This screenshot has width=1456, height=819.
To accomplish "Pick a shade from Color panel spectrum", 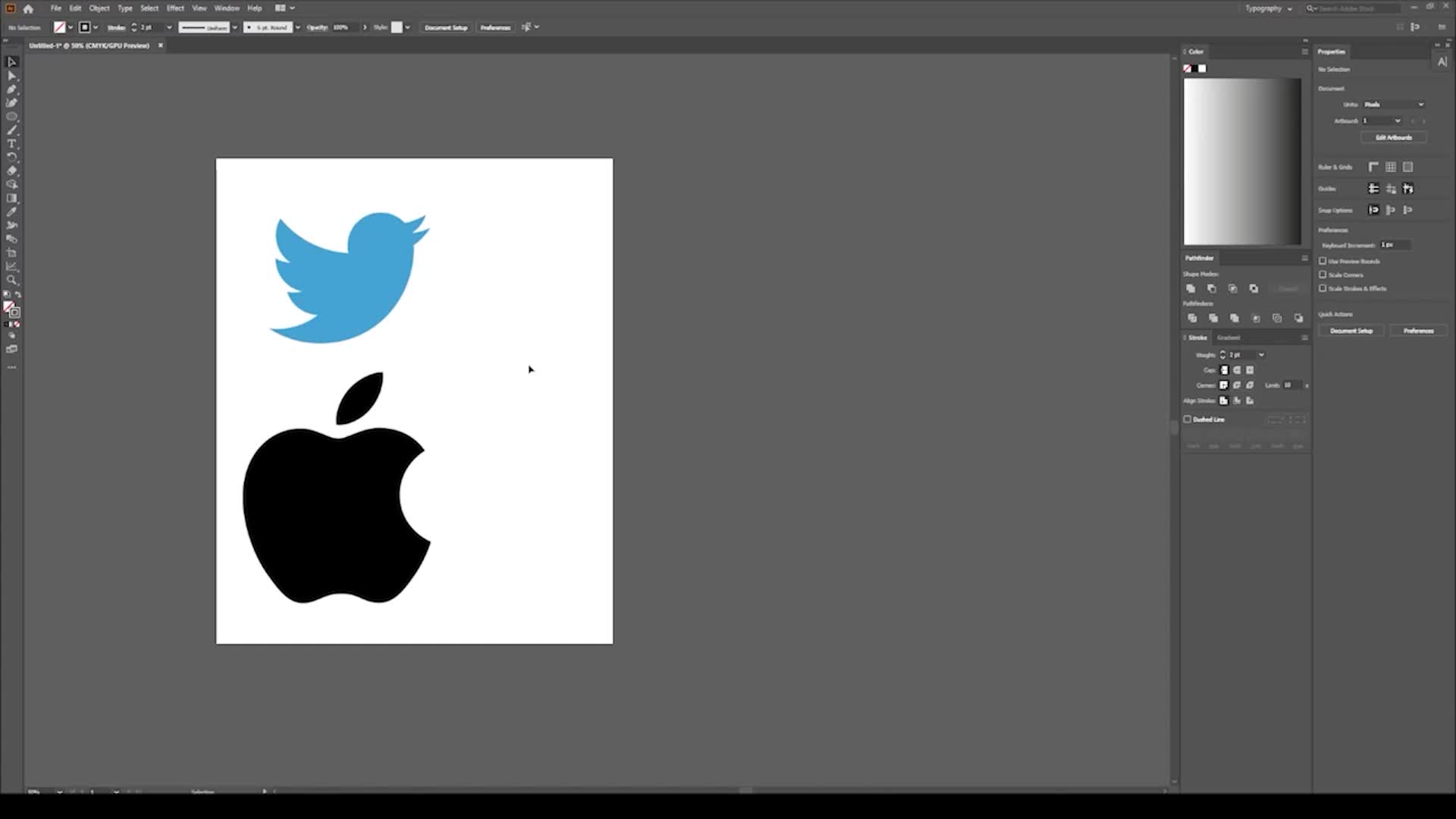I will click(1242, 162).
